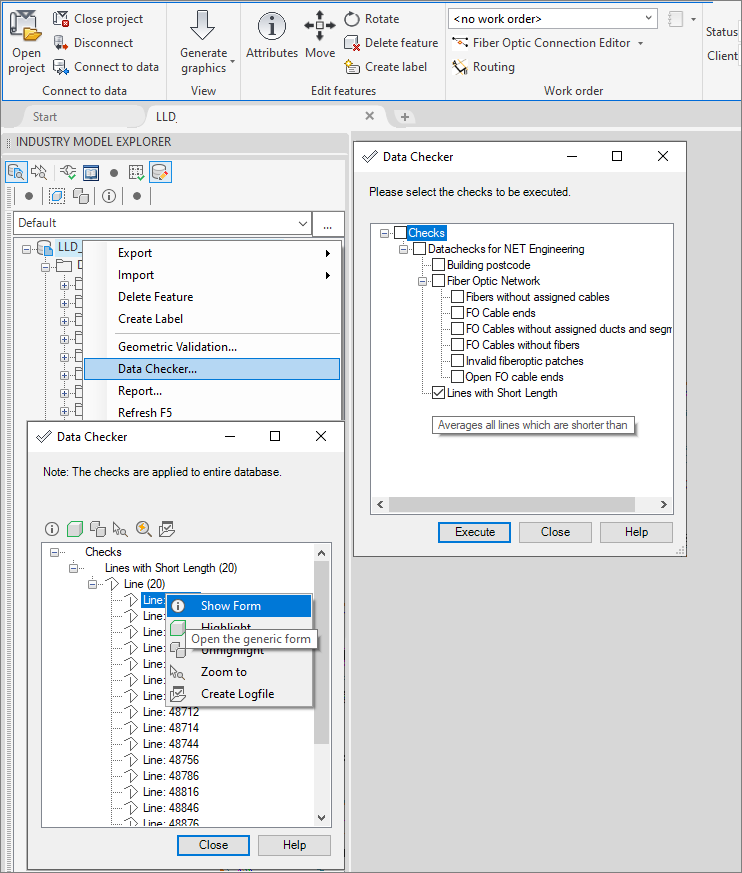The image size is (742, 873).
Task: Collapse Datachecks for NET Engineering node
Action: click(404, 249)
